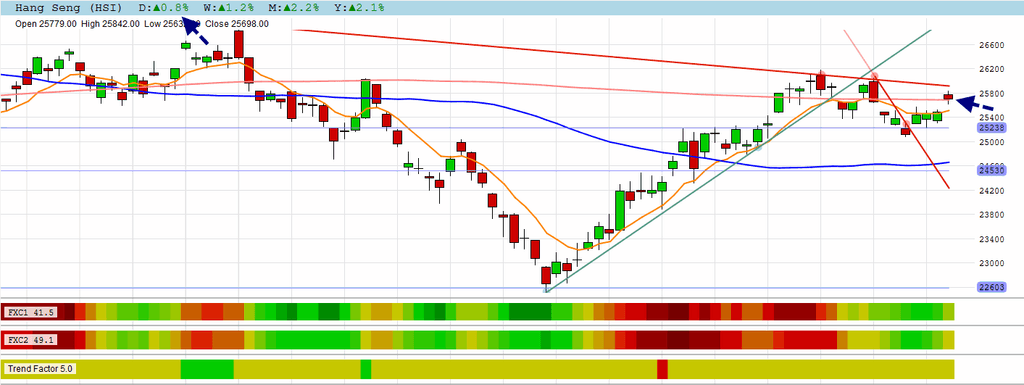Click the red segment in Trend Factor bar
The image size is (1024, 385).
(x=662, y=369)
